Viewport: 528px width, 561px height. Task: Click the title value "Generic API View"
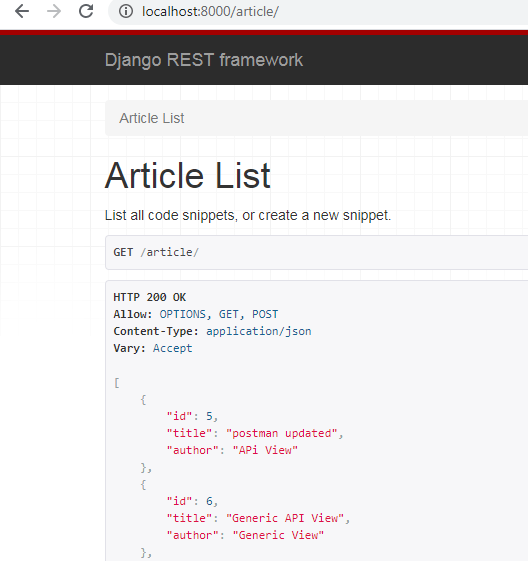pos(285,518)
